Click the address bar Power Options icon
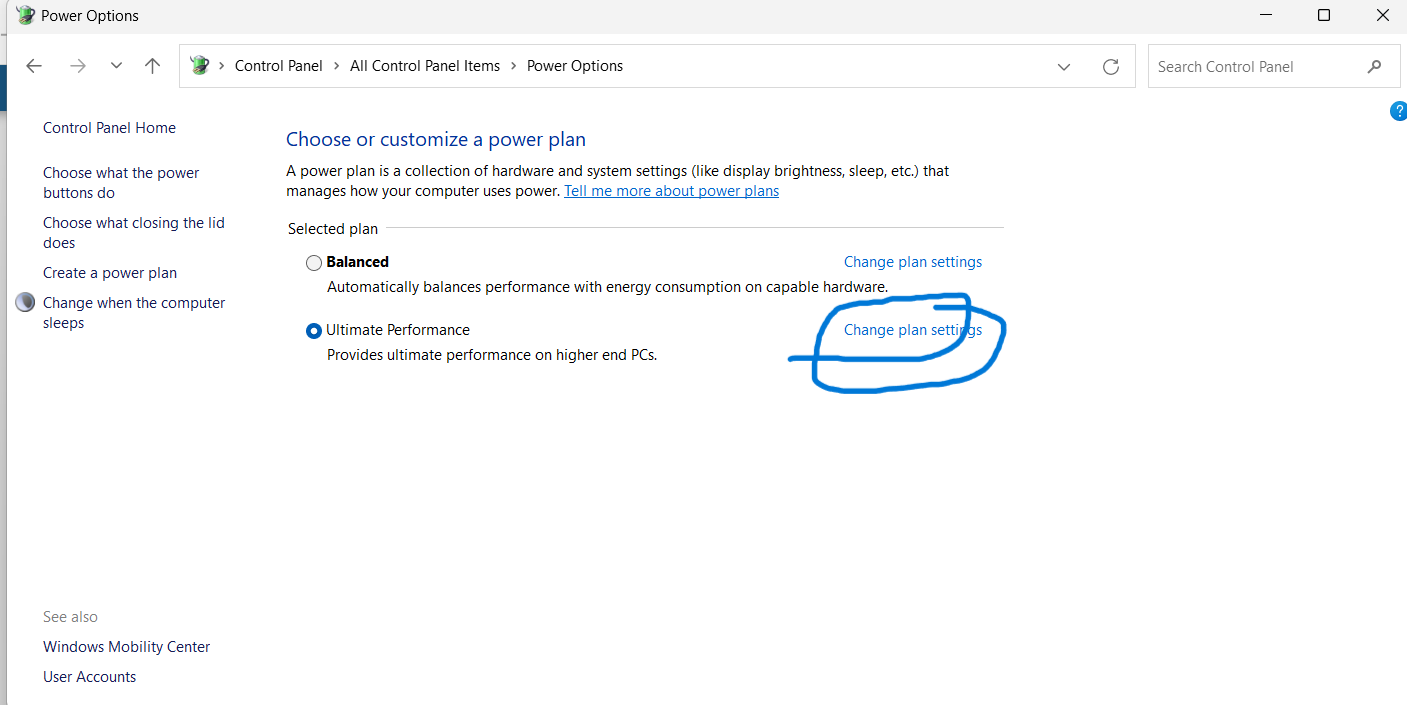 [200, 66]
